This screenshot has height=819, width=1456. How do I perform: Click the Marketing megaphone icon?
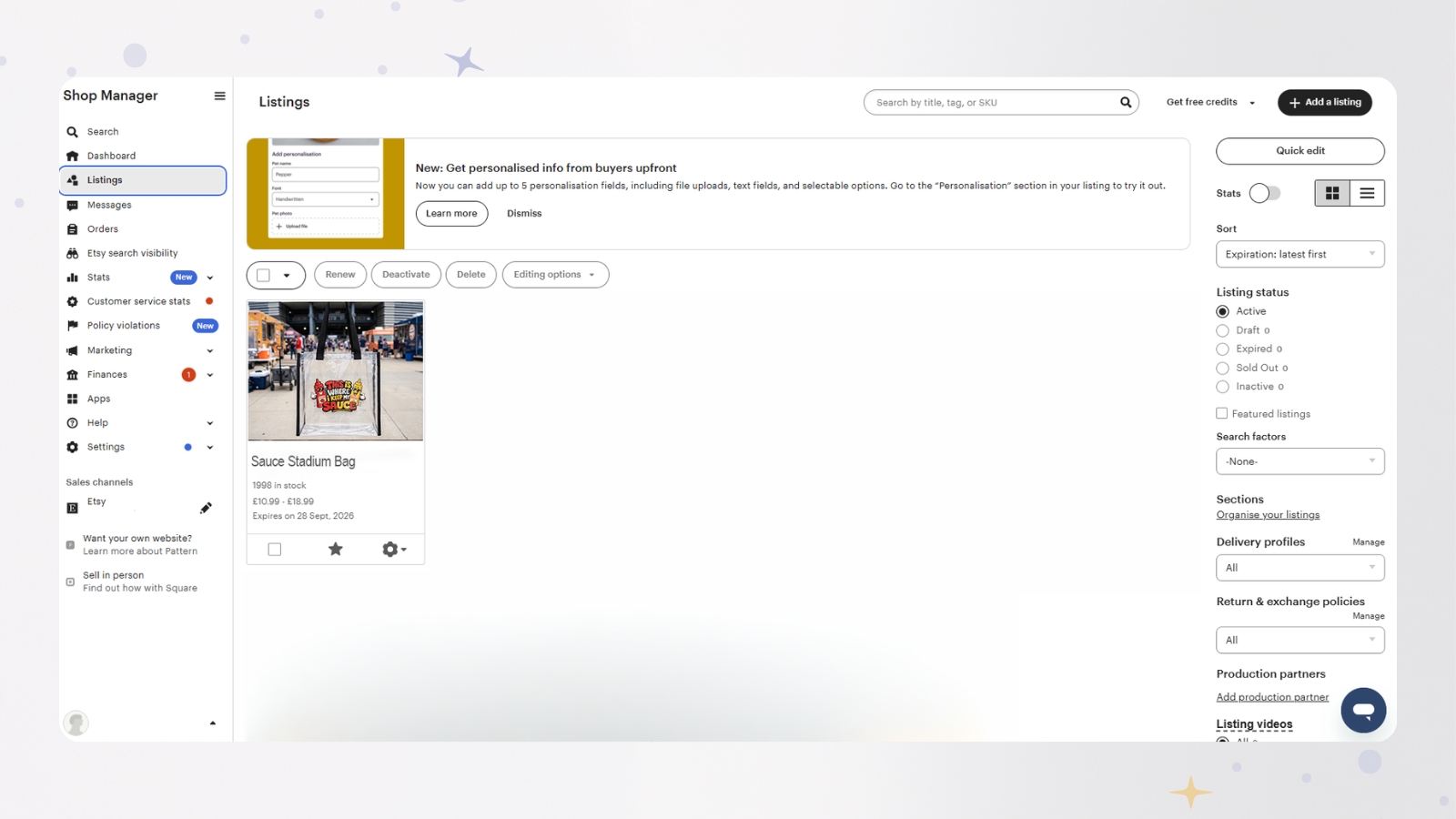point(72,350)
